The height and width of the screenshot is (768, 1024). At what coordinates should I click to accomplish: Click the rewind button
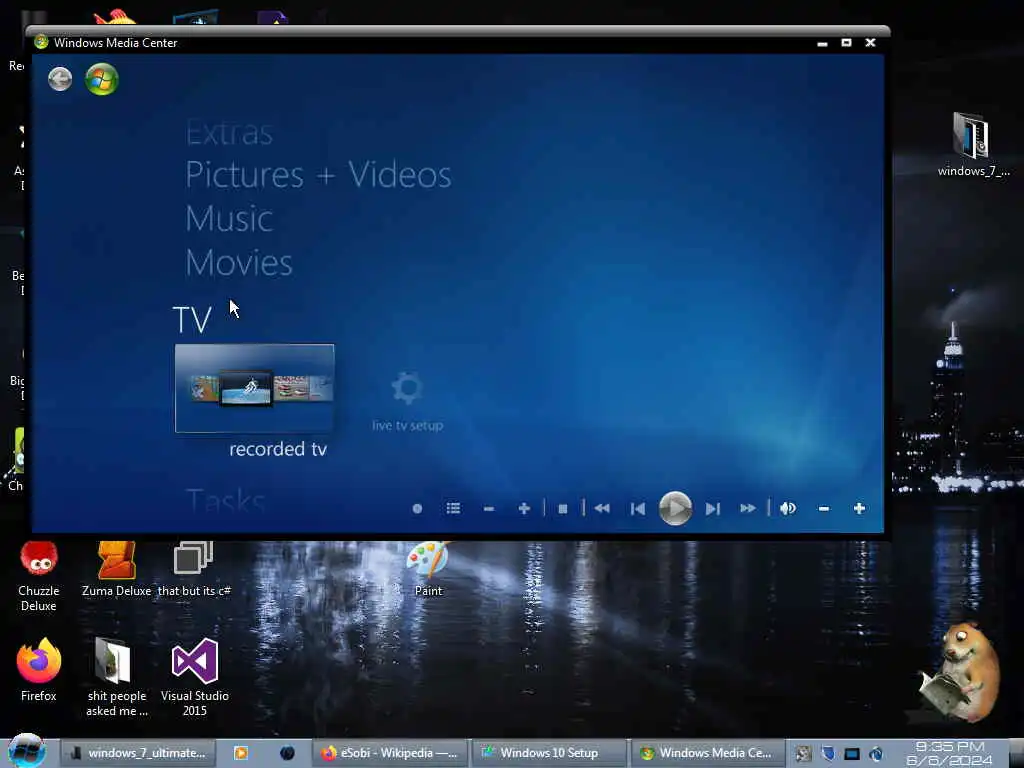point(602,508)
